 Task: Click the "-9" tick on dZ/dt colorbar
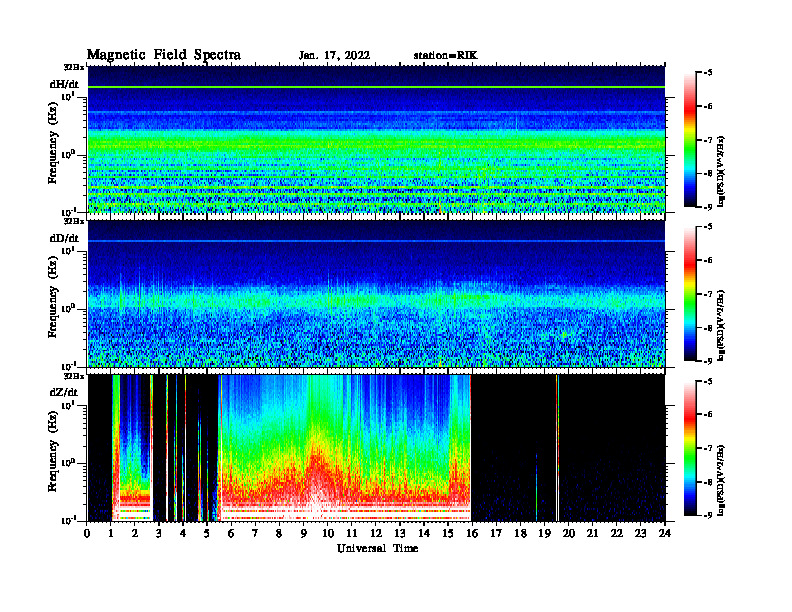708,516
